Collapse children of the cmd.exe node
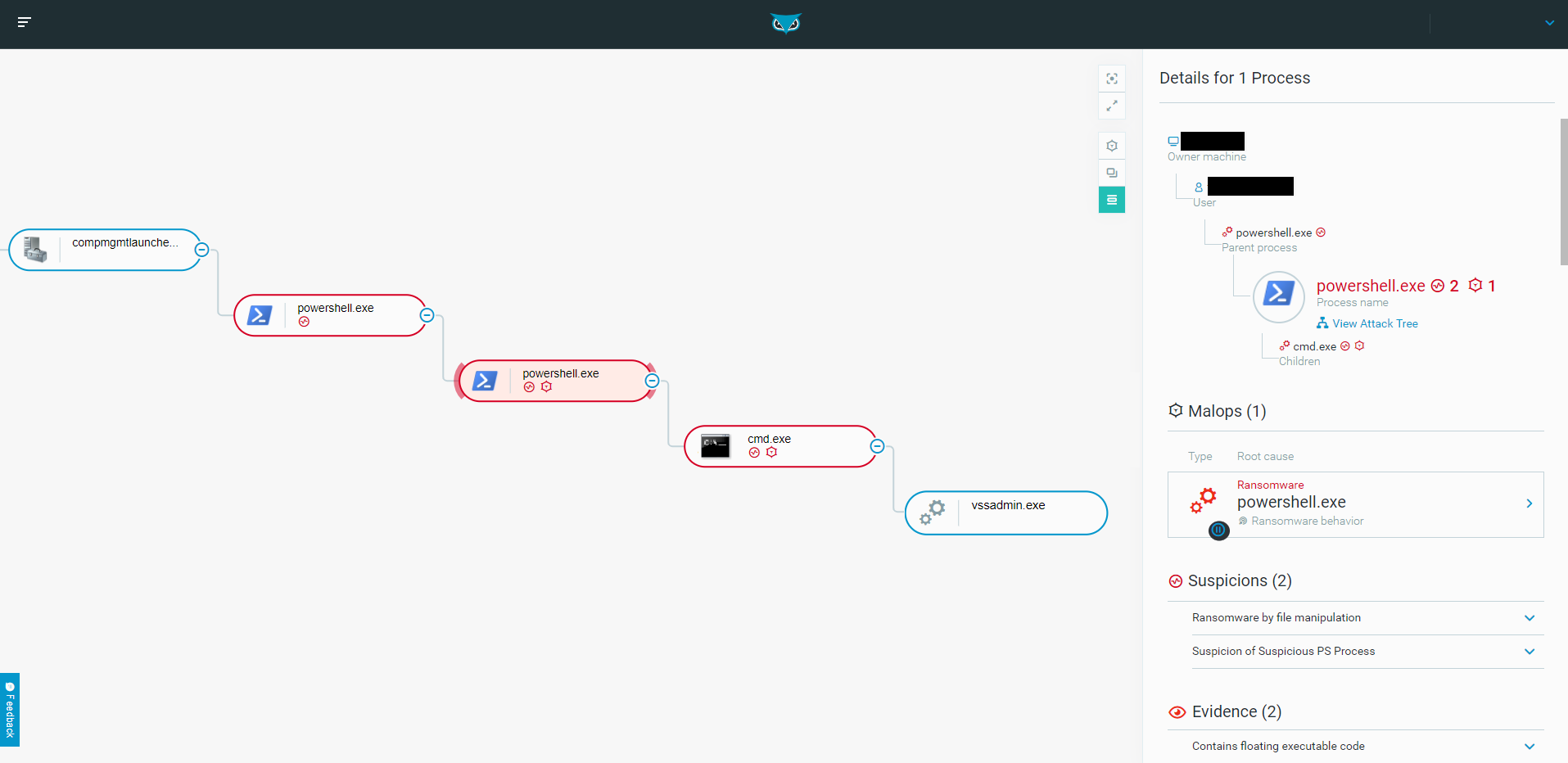This screenshot has width=1568, height=763. (x=877, y=446)
